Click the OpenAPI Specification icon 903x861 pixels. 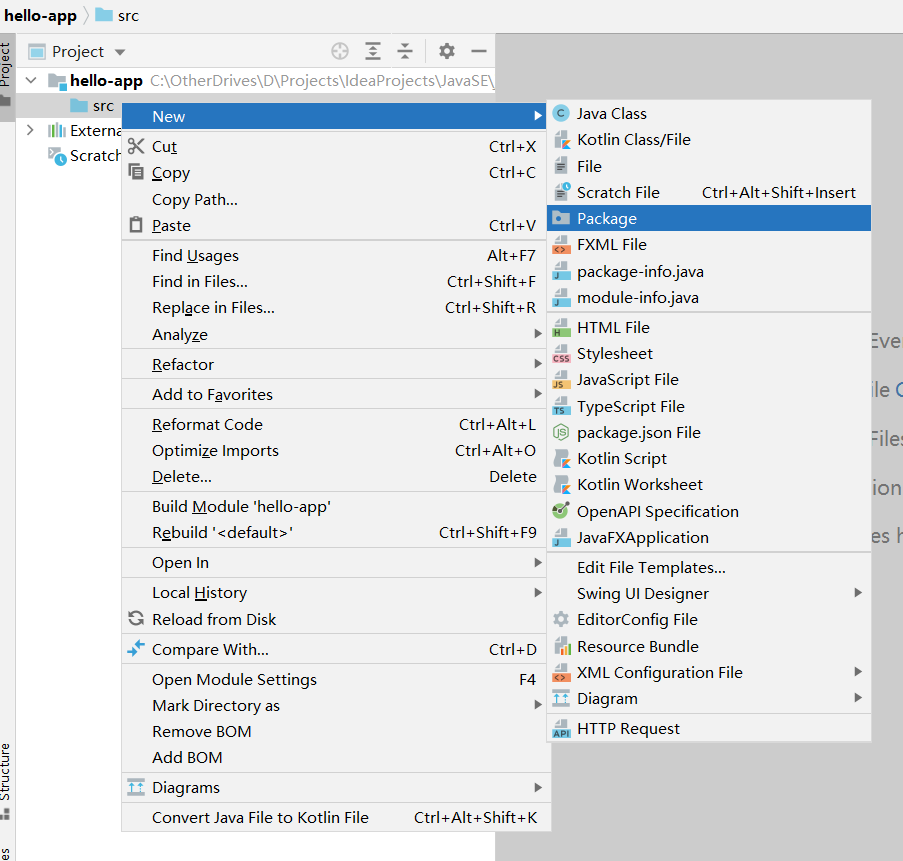tap(561, 510)
